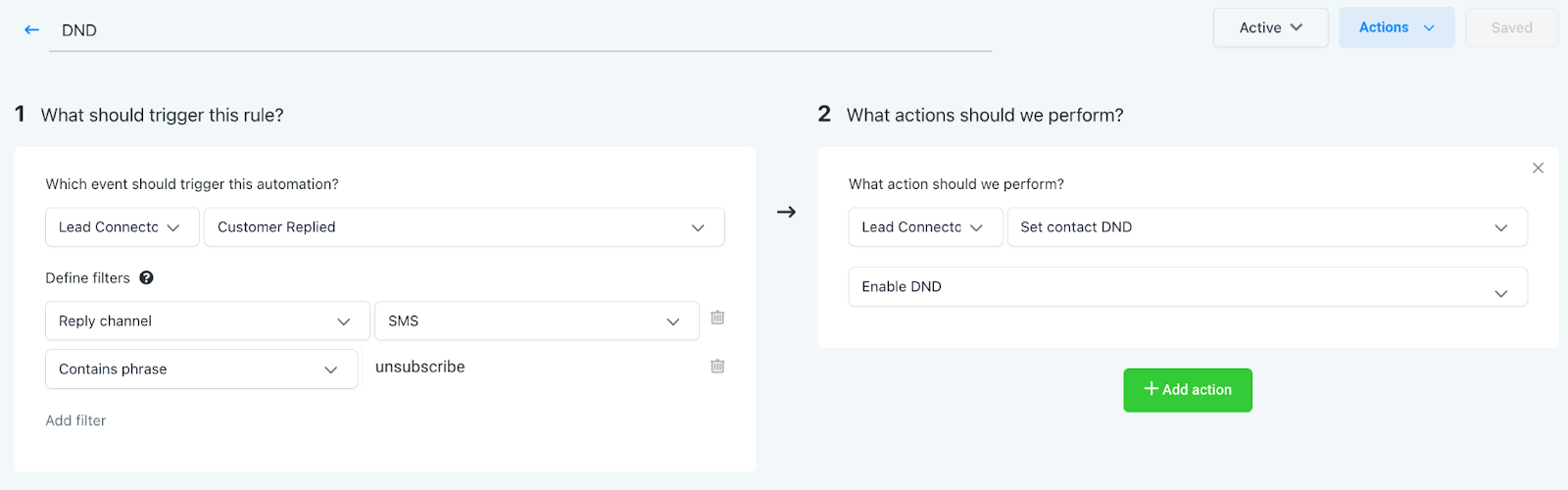Open the Reply channel filter dropdown
This screenshot has width=1568, height=490.
207,321
